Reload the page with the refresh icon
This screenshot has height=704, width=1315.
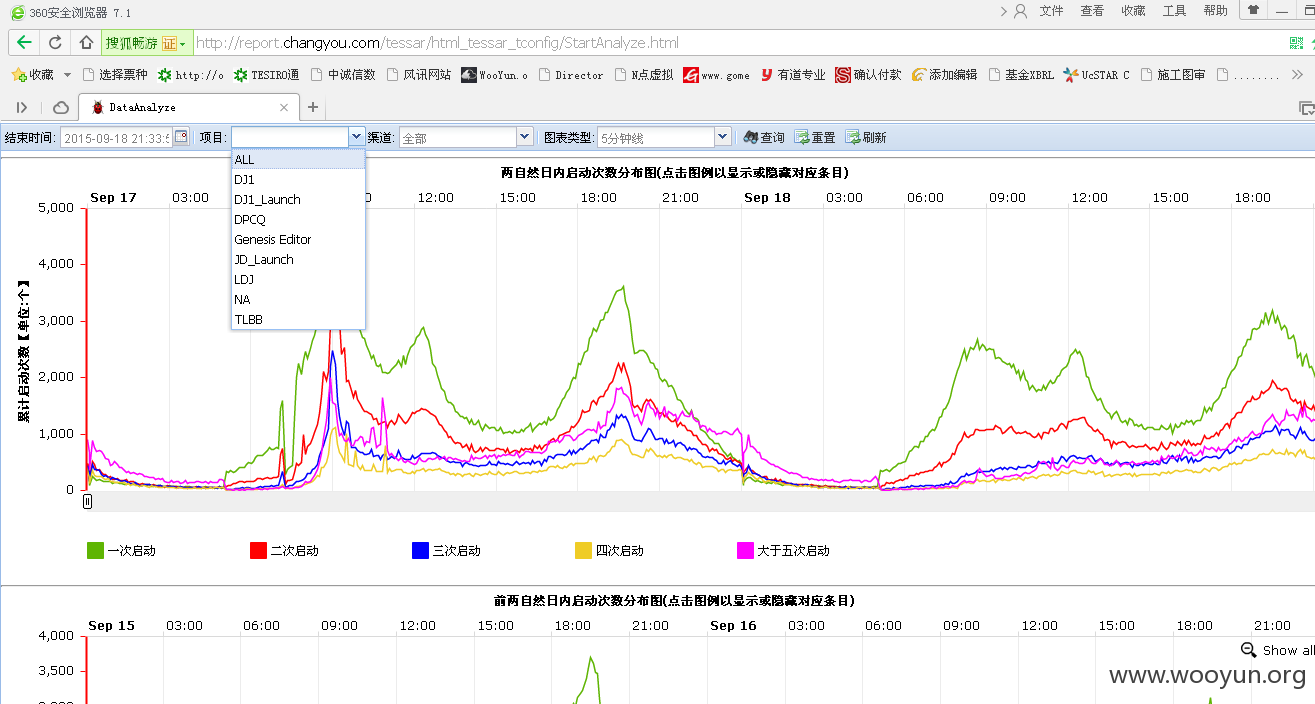55,43
